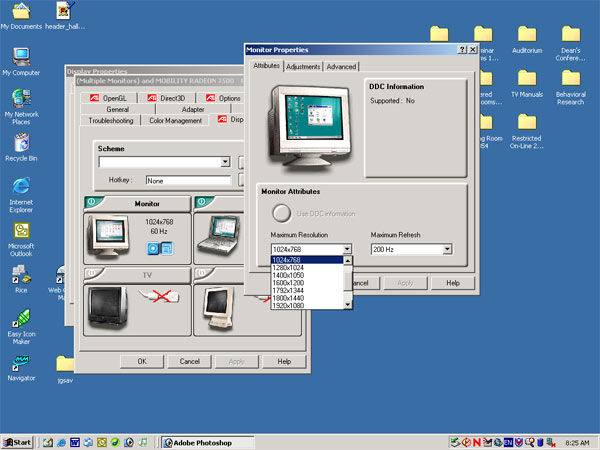Image resolution: width=600 pixels, height=450 pixels.
Task: Launch Easy Icon Maker shortcut
Action: click(x=21, y=326)
